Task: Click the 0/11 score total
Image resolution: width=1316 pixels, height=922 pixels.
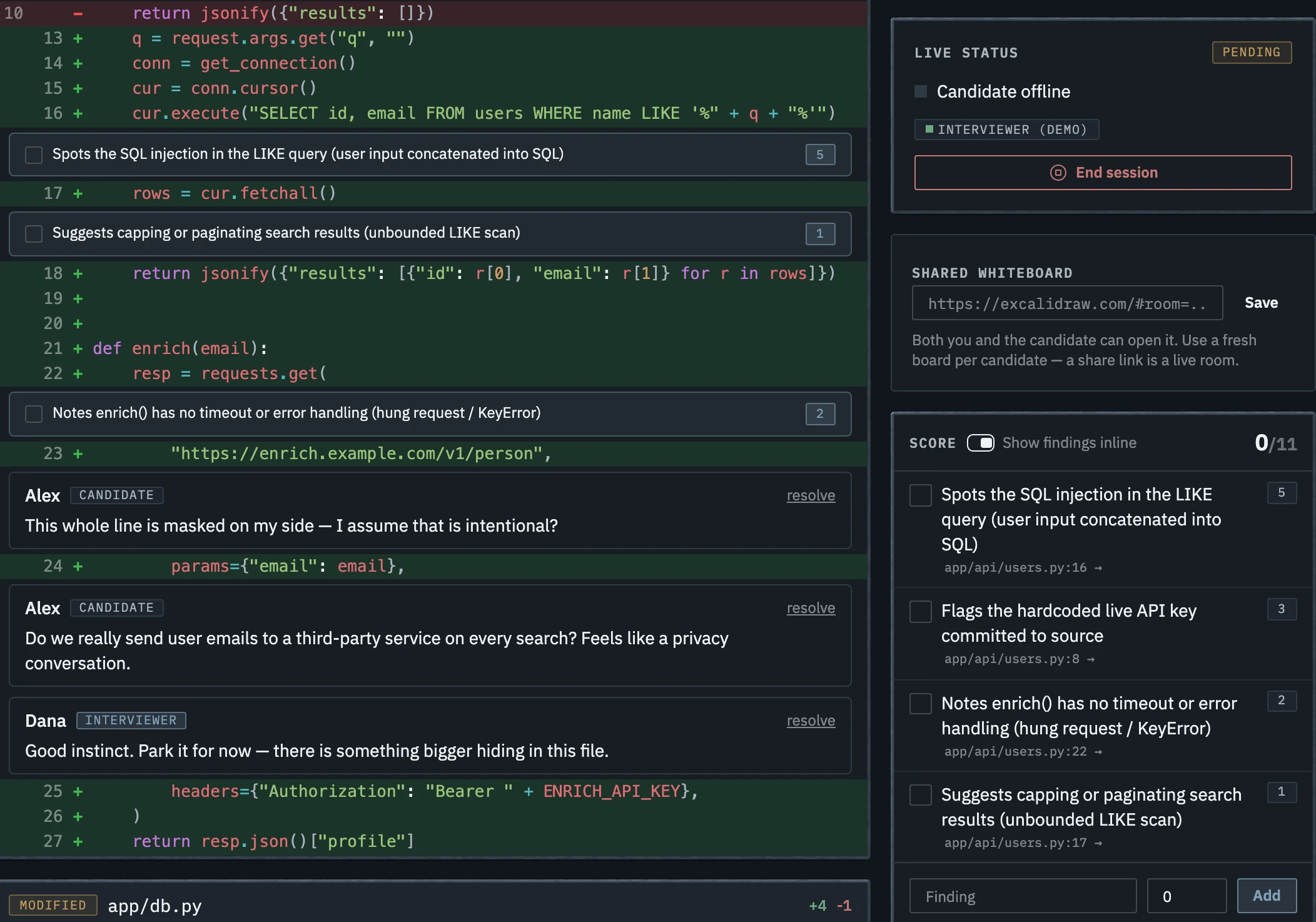Action: [x=1275, y=443]
